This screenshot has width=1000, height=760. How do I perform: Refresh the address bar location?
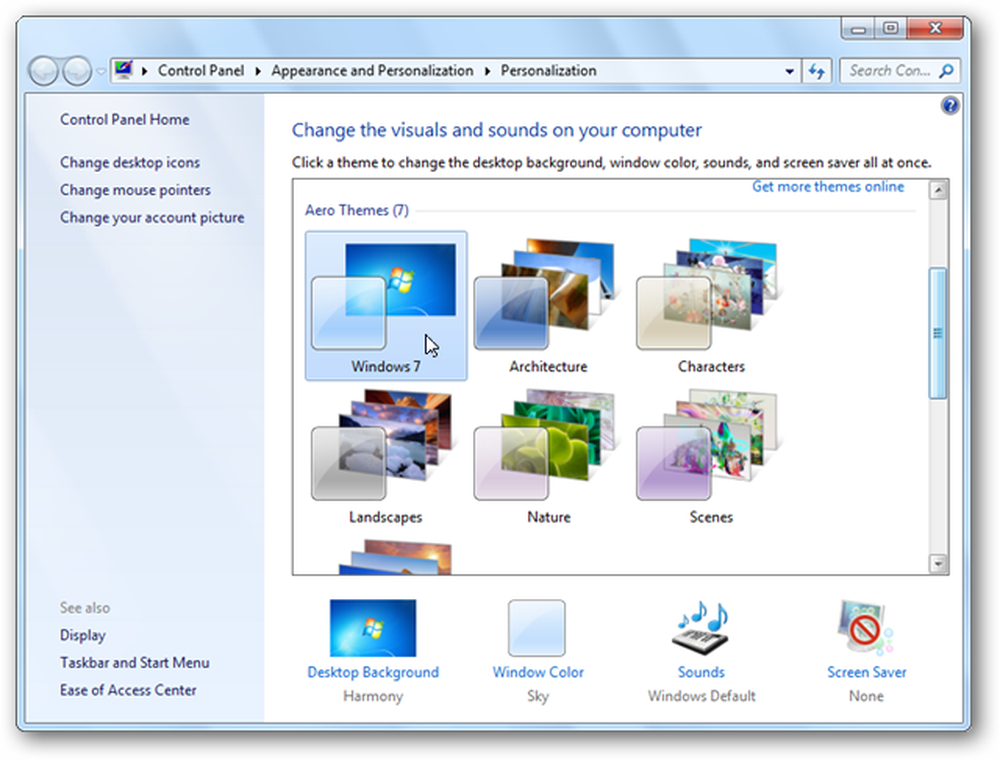click(x=816, y=71)
